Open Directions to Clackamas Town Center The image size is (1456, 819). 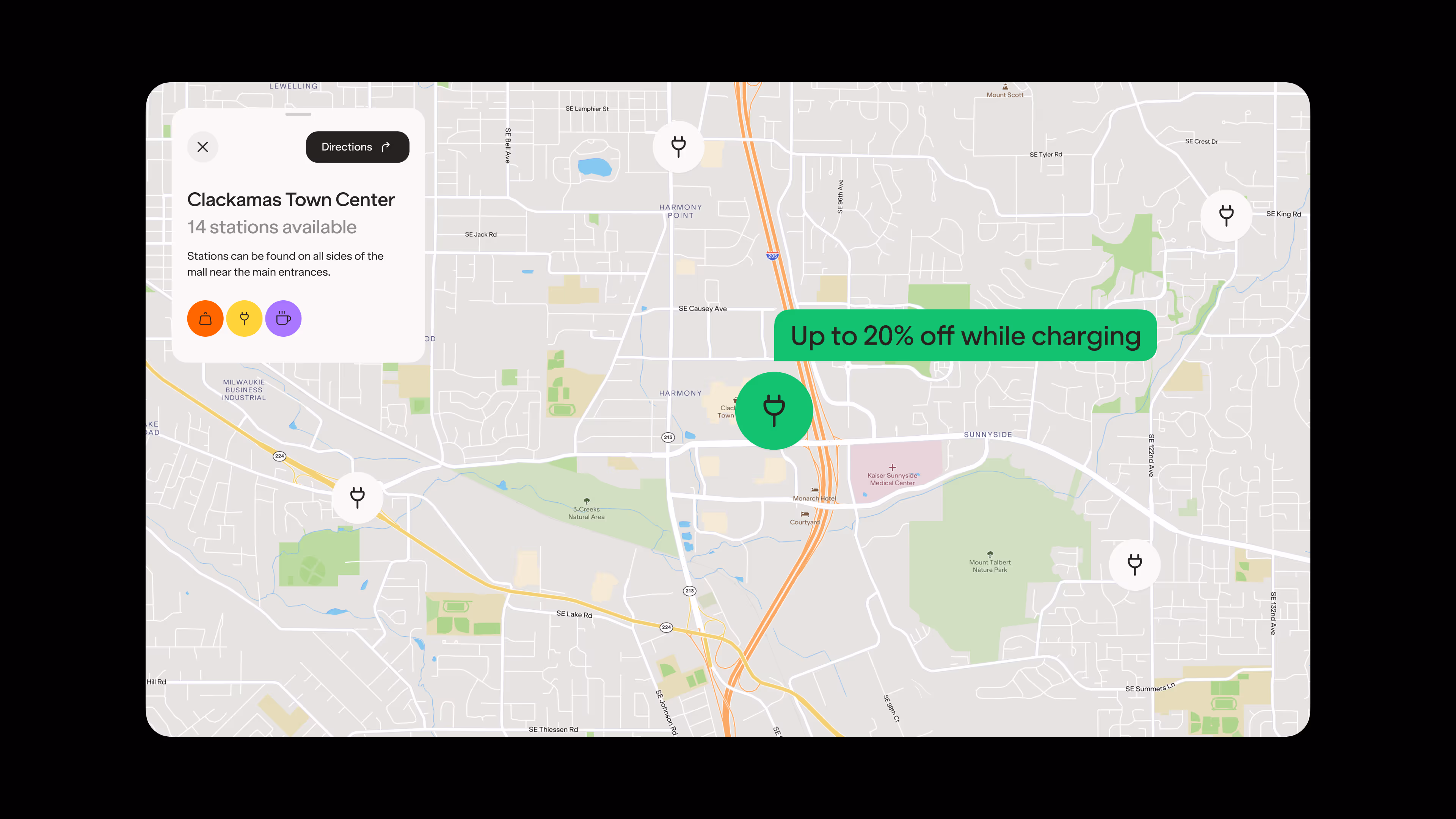pos(357,147)
